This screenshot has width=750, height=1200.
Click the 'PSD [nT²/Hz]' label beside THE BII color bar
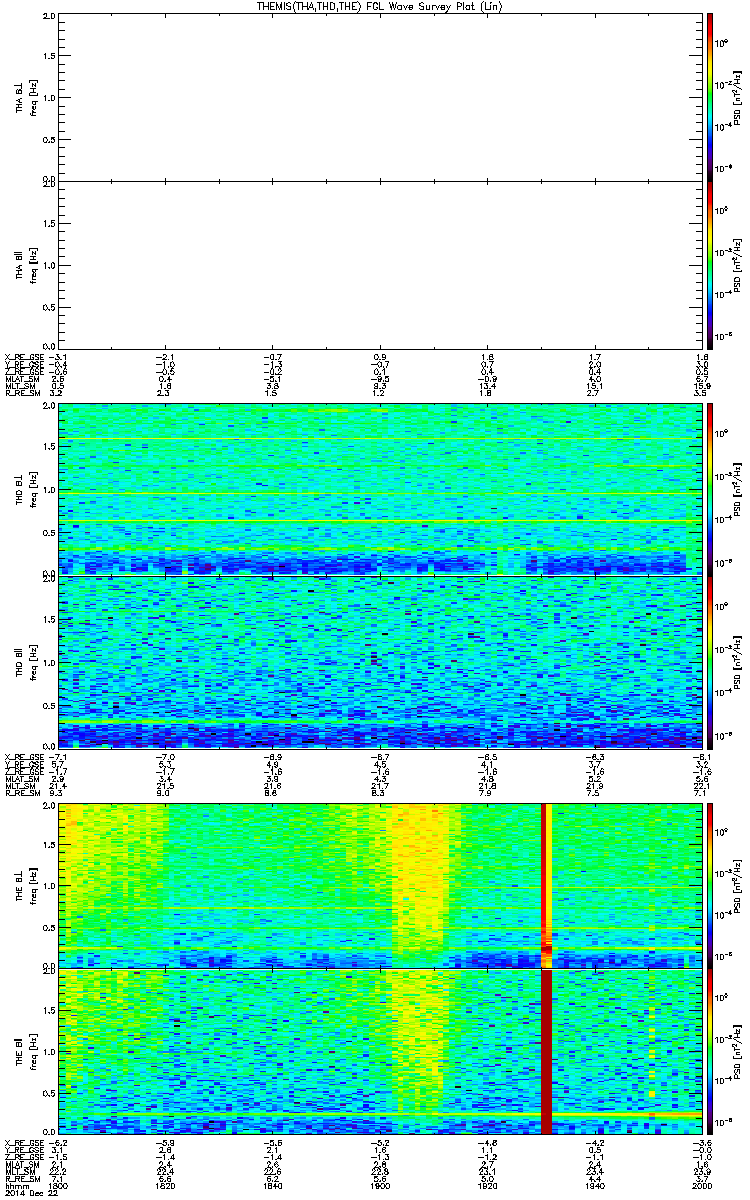(x=737, y=1050)
